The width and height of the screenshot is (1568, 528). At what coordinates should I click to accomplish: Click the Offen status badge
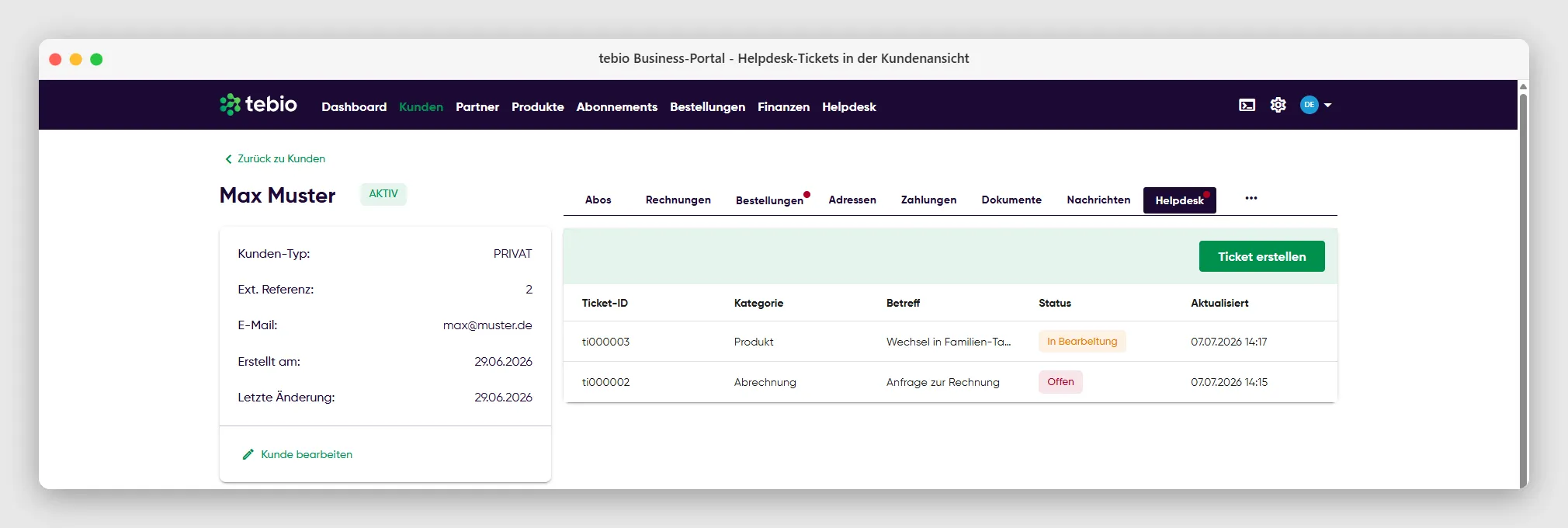(1060, 382)
